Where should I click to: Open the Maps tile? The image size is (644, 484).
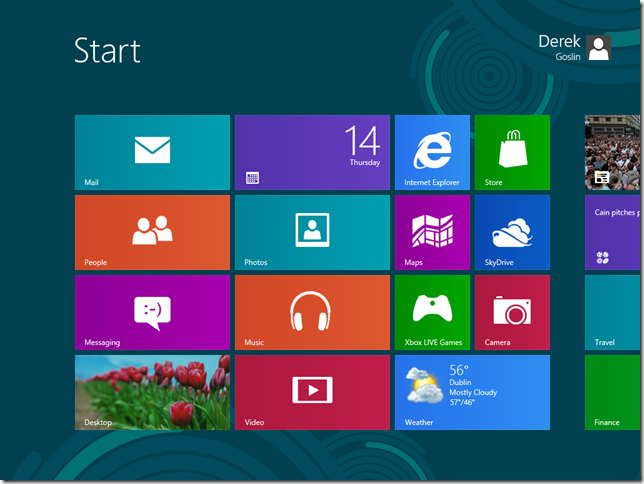click(x=432, y=233)
